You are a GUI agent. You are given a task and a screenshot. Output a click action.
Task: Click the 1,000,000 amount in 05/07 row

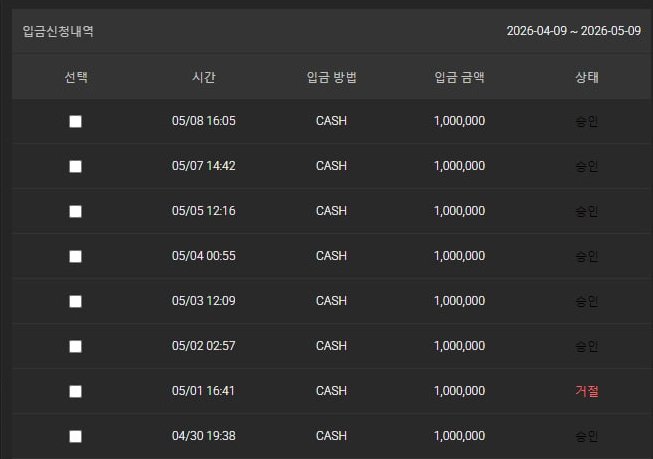pyautogui.click(x=459, y=166)
